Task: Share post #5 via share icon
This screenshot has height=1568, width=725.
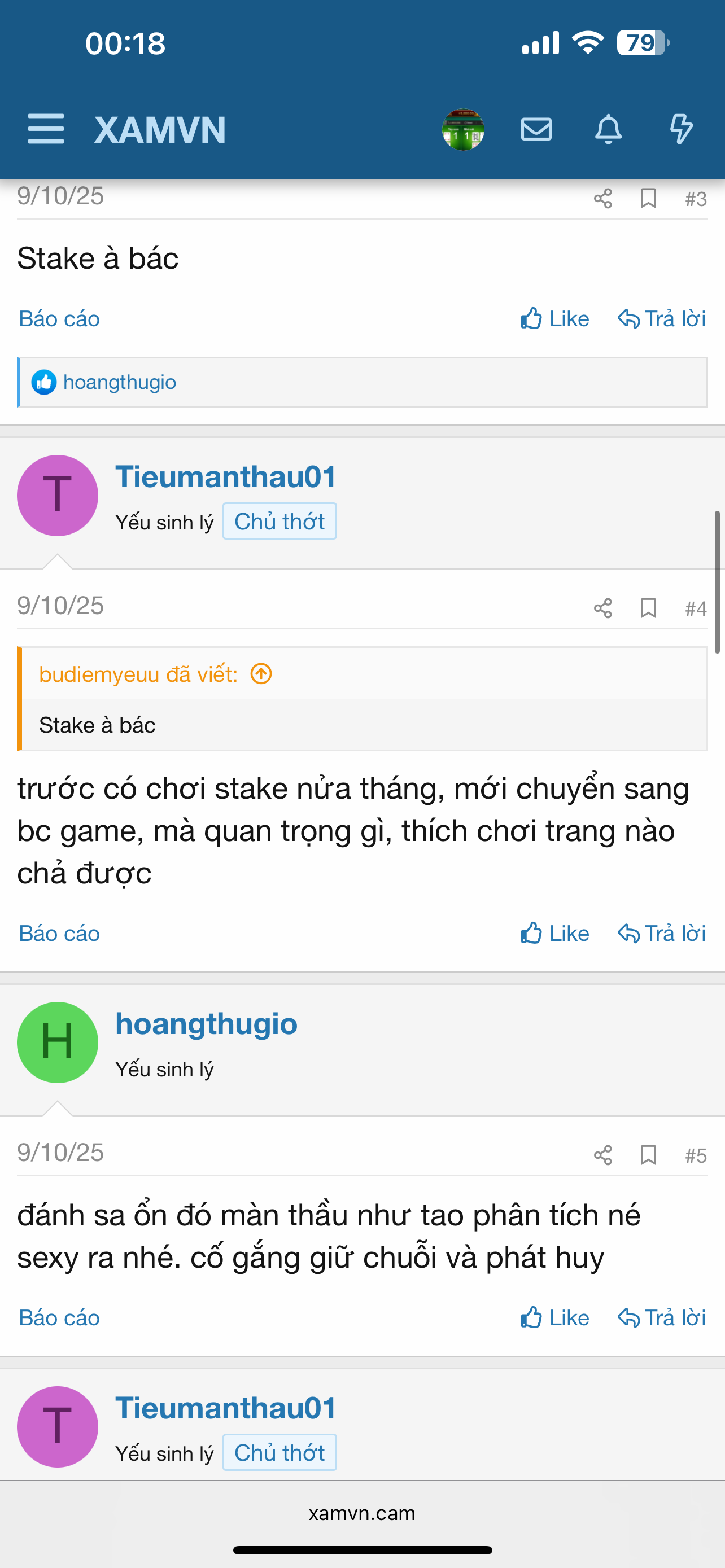Action: [602, 1155]
